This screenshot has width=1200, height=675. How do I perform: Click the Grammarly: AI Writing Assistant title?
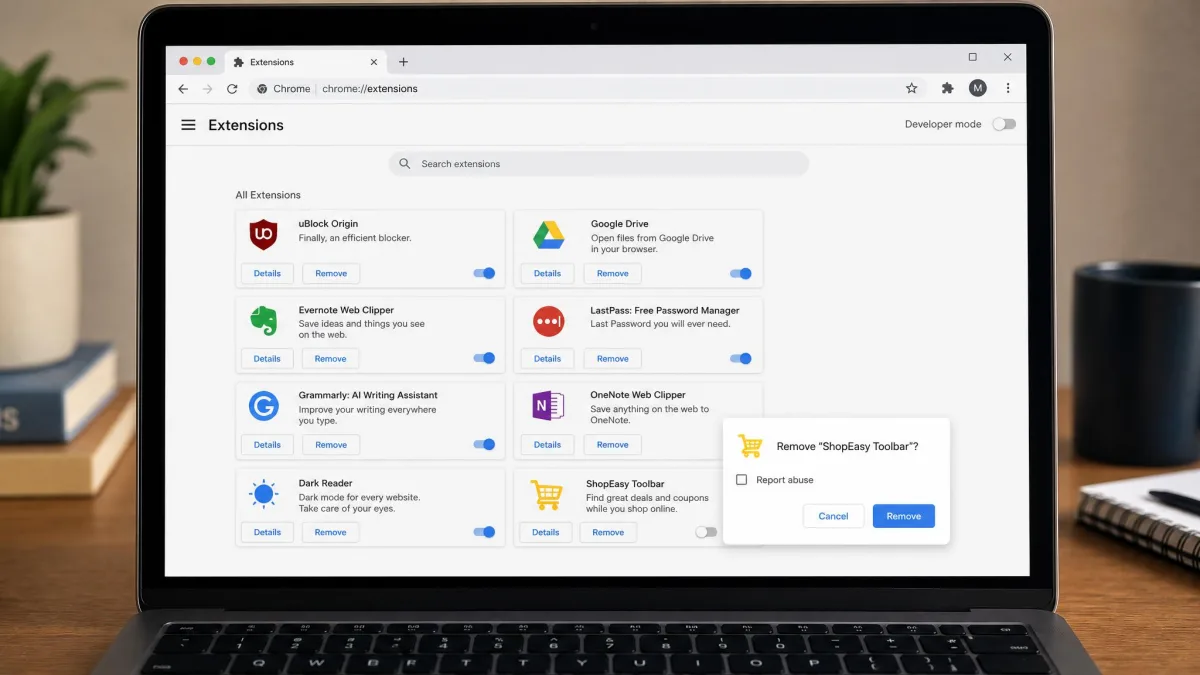click(x=368, y=395)
